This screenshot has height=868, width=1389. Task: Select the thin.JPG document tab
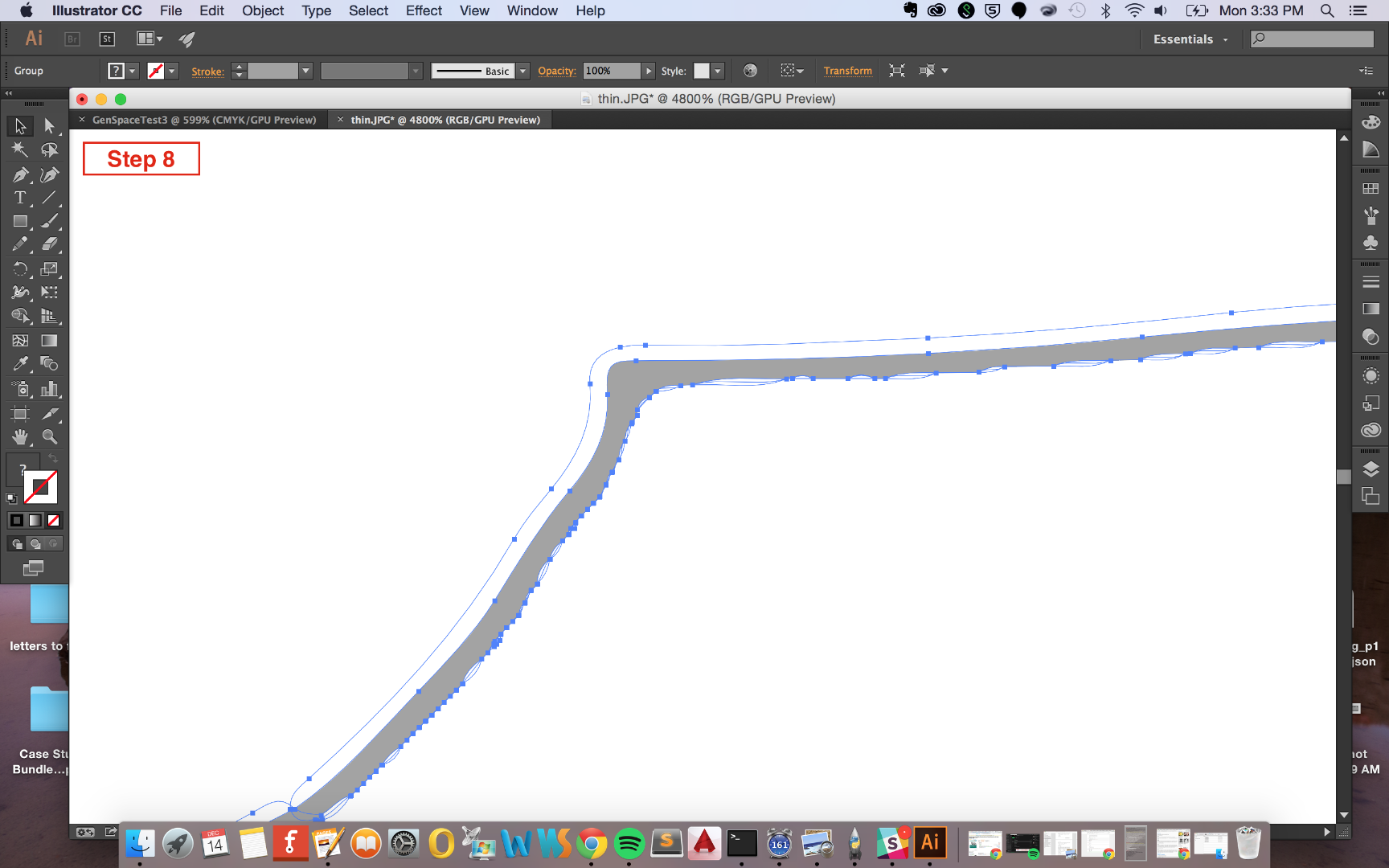click(x=445, y=120)
